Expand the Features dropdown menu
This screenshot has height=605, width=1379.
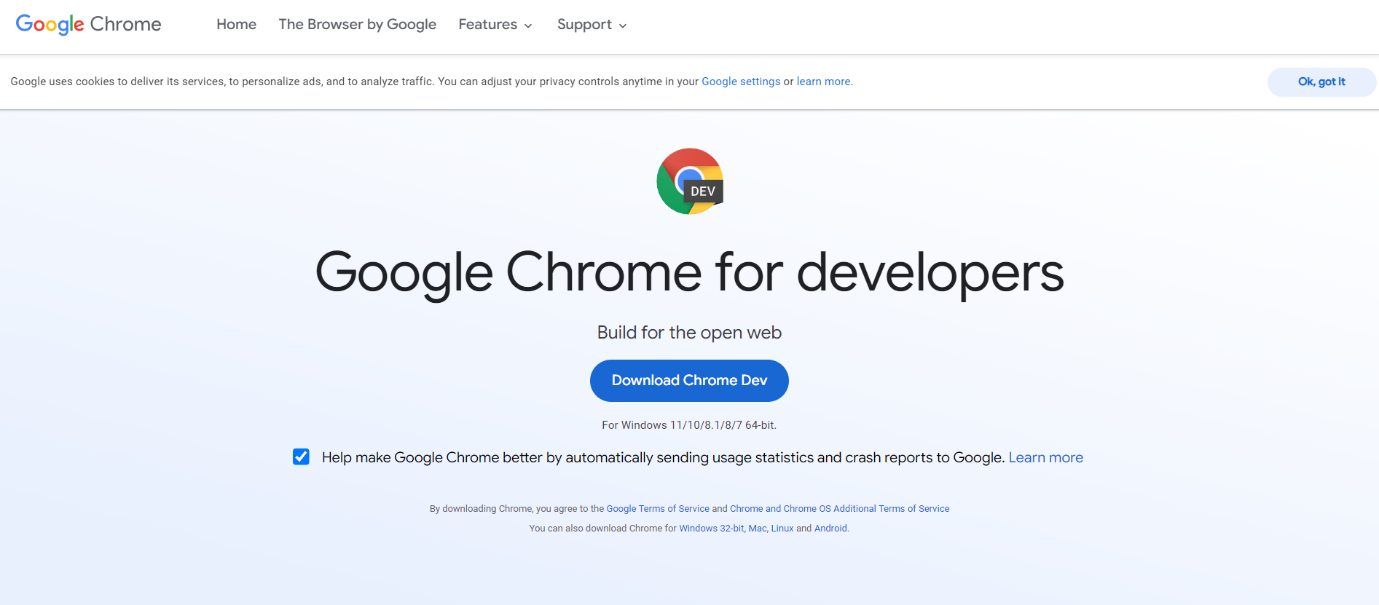(x=495, y=24)
